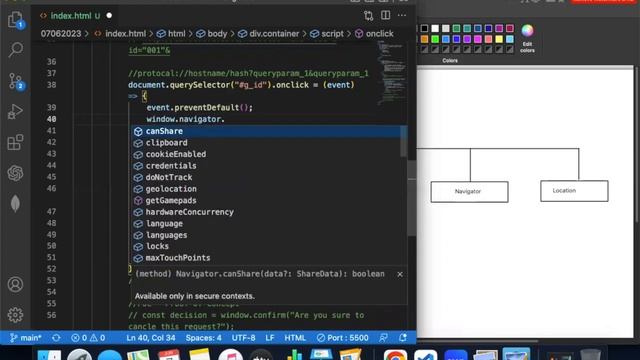The image size is (640, 360).
Task: Open the Search view in the activity bar
Action: (x=16, y=50)
